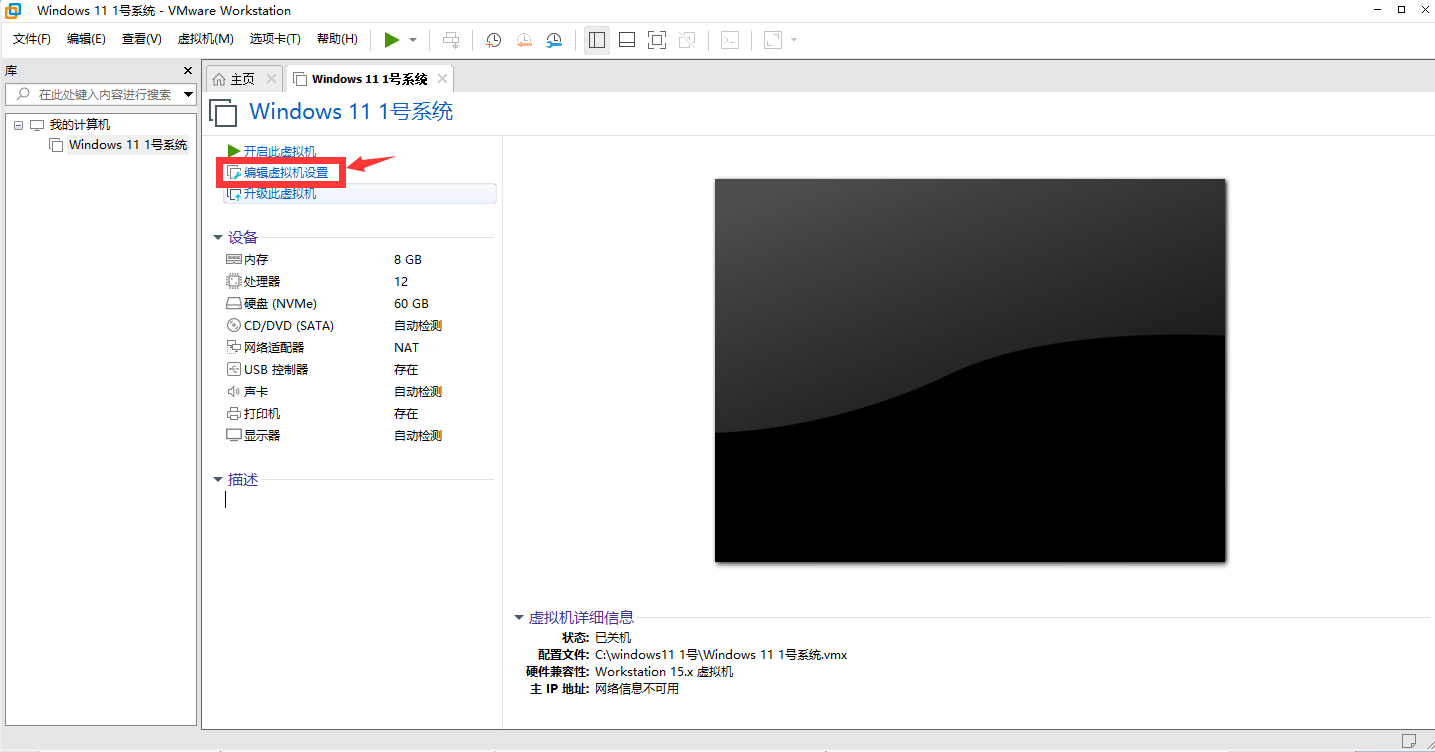Open the 编辑(E) menu
This screenshot has height=752, width=1435.
[x=86, y=39]
